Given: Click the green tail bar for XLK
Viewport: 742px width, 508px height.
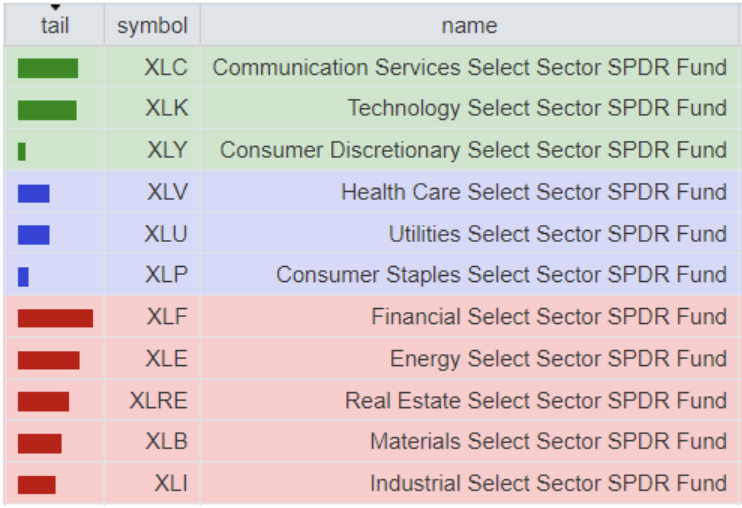Looking at the screenshot, I should pyautogui.click(x=47, y=109).
